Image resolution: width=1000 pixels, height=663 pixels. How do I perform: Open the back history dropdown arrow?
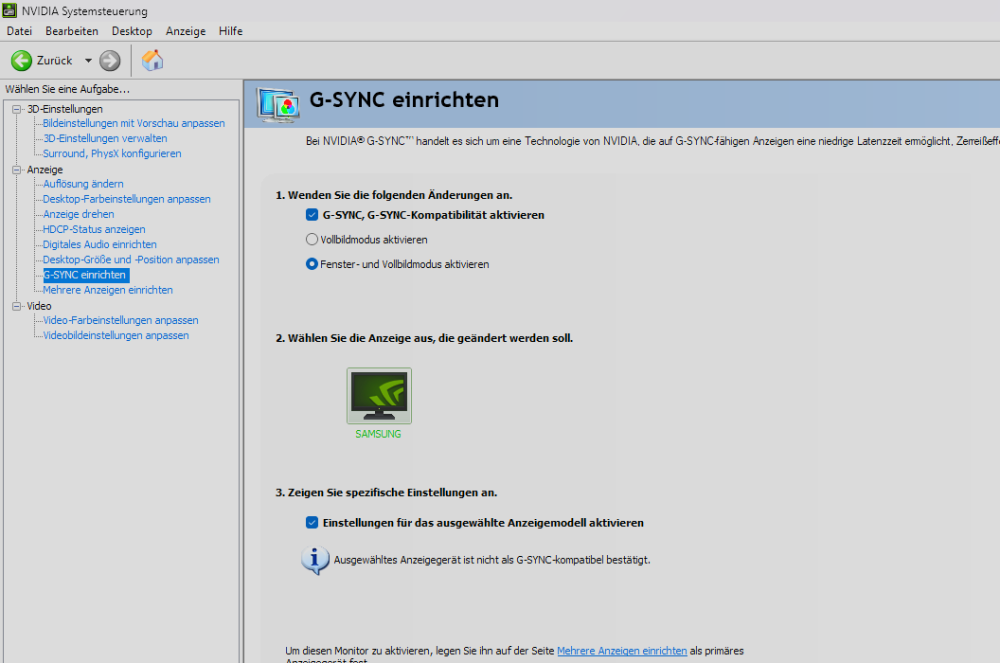tap(88, 61)
